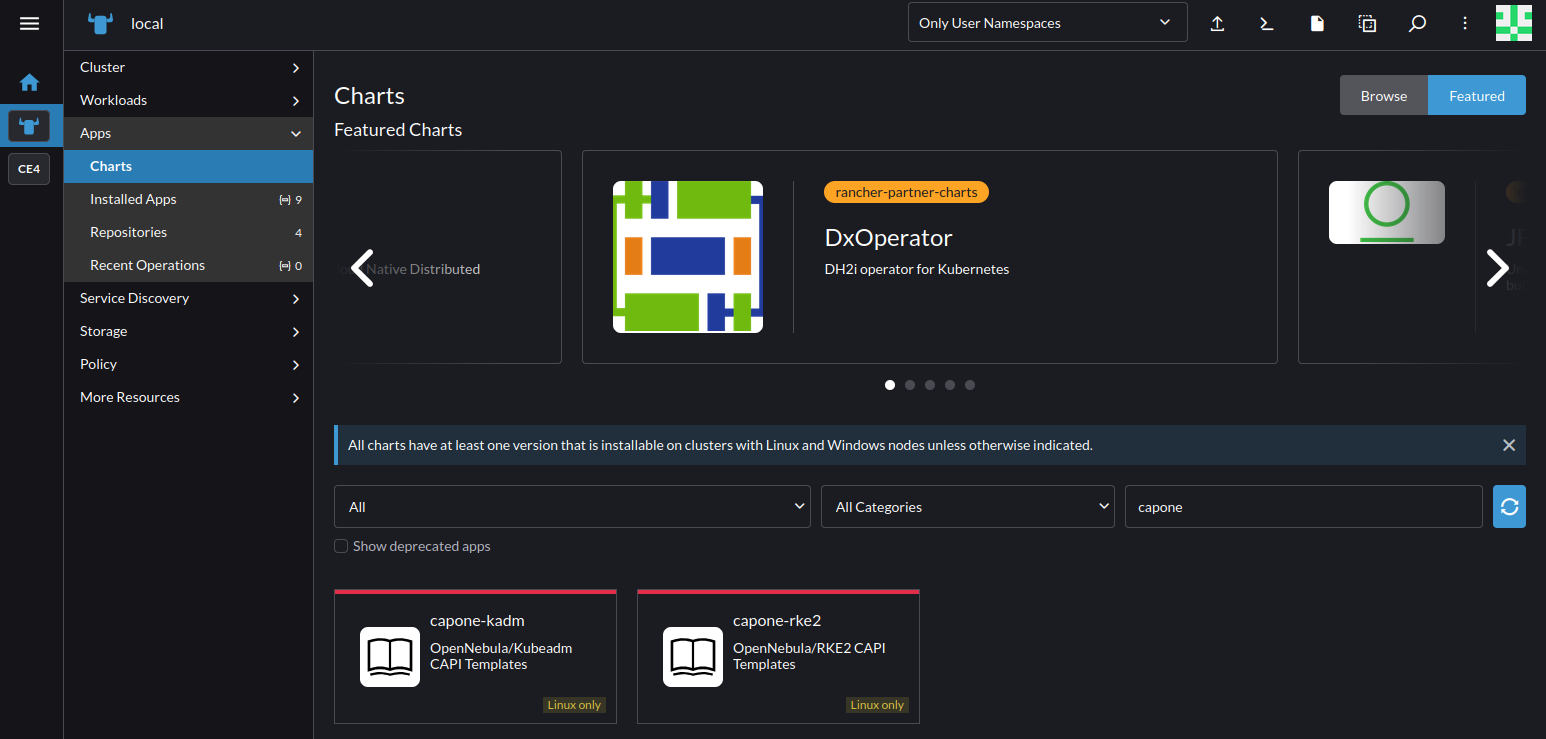Toggle Show deprecated apps checkbox
Screen dimensions: 1546x739
[341, 546]
